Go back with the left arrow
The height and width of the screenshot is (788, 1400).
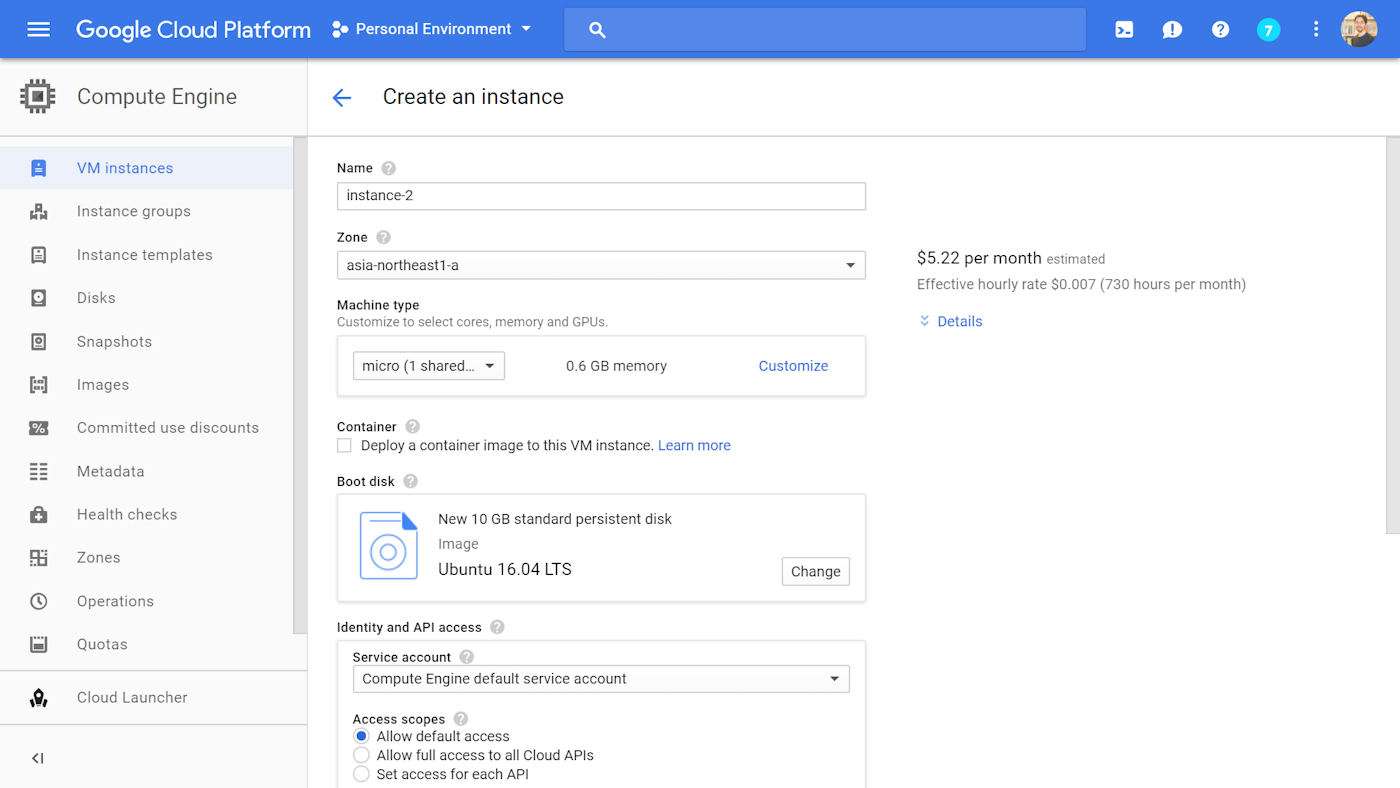tap(342, 97)
